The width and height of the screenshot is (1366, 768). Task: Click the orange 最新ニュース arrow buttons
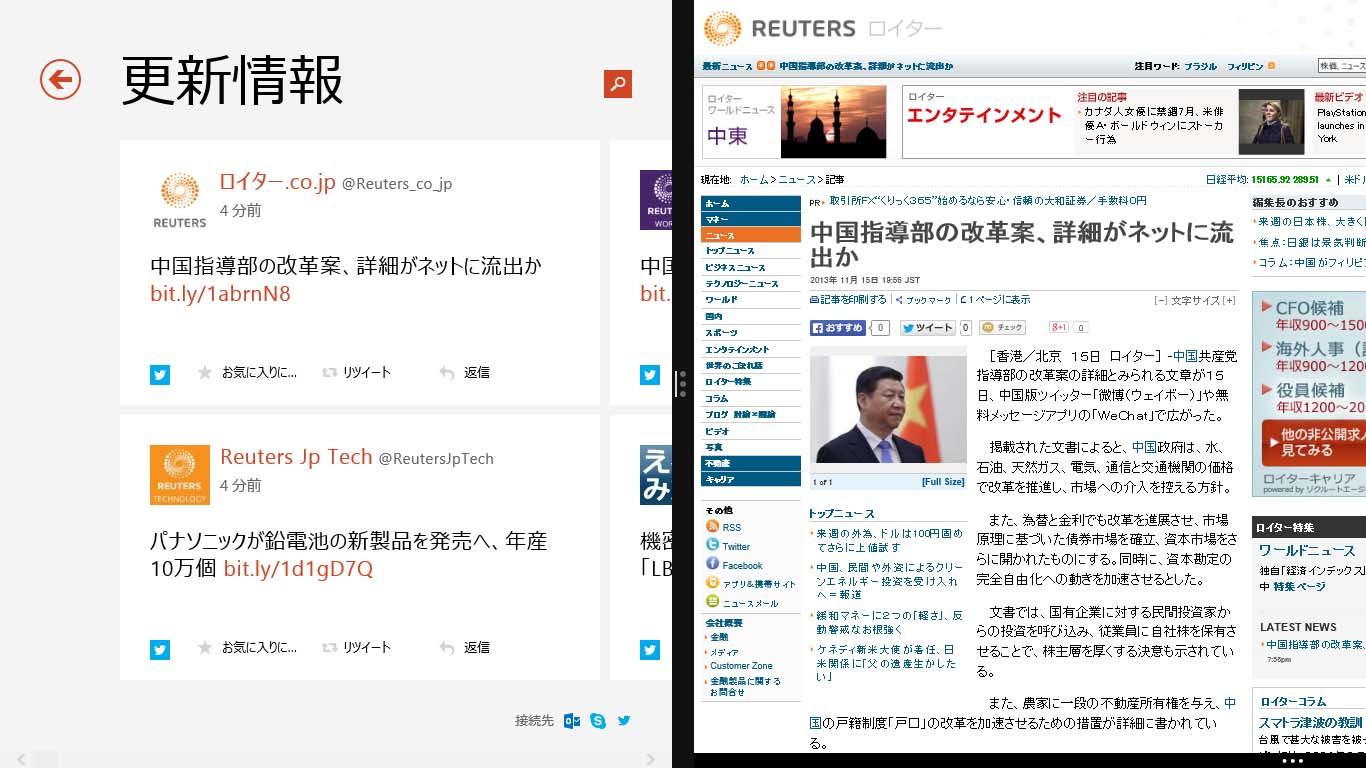click(765, 66)
